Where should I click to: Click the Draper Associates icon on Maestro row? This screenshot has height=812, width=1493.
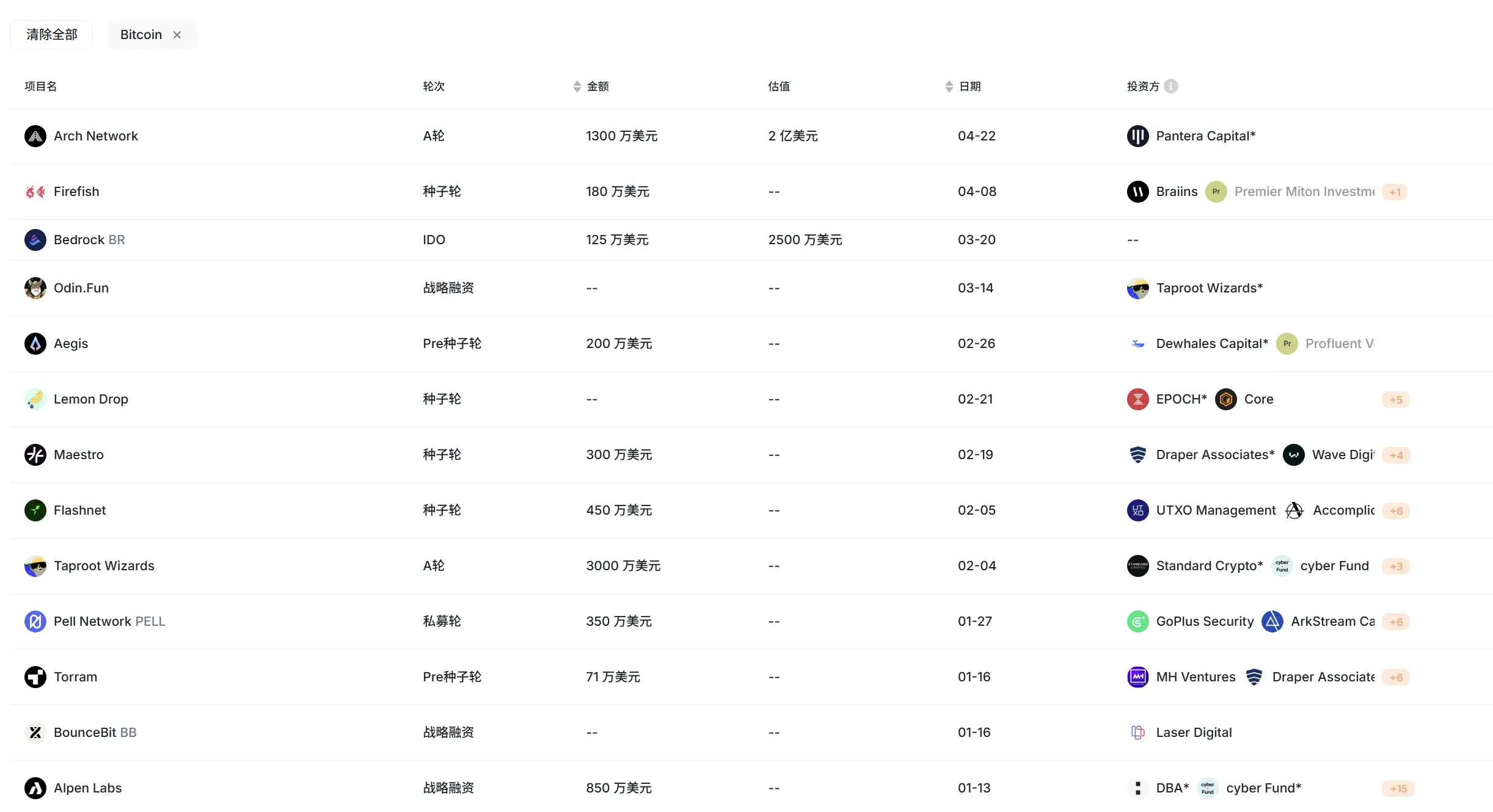click(1137, 454)
